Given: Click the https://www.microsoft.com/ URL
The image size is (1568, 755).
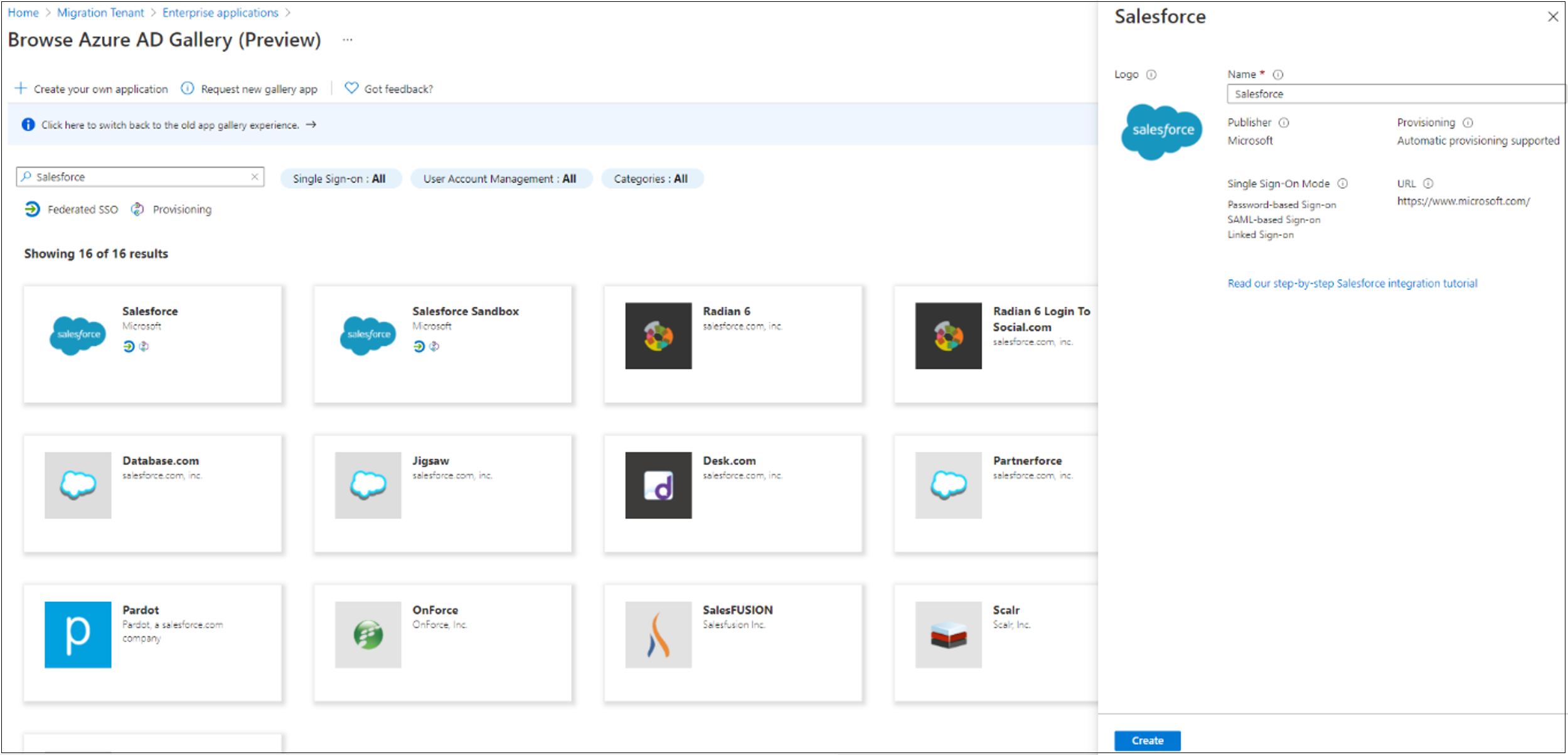Looking at the screenshot, I should tap(1463, 201).
